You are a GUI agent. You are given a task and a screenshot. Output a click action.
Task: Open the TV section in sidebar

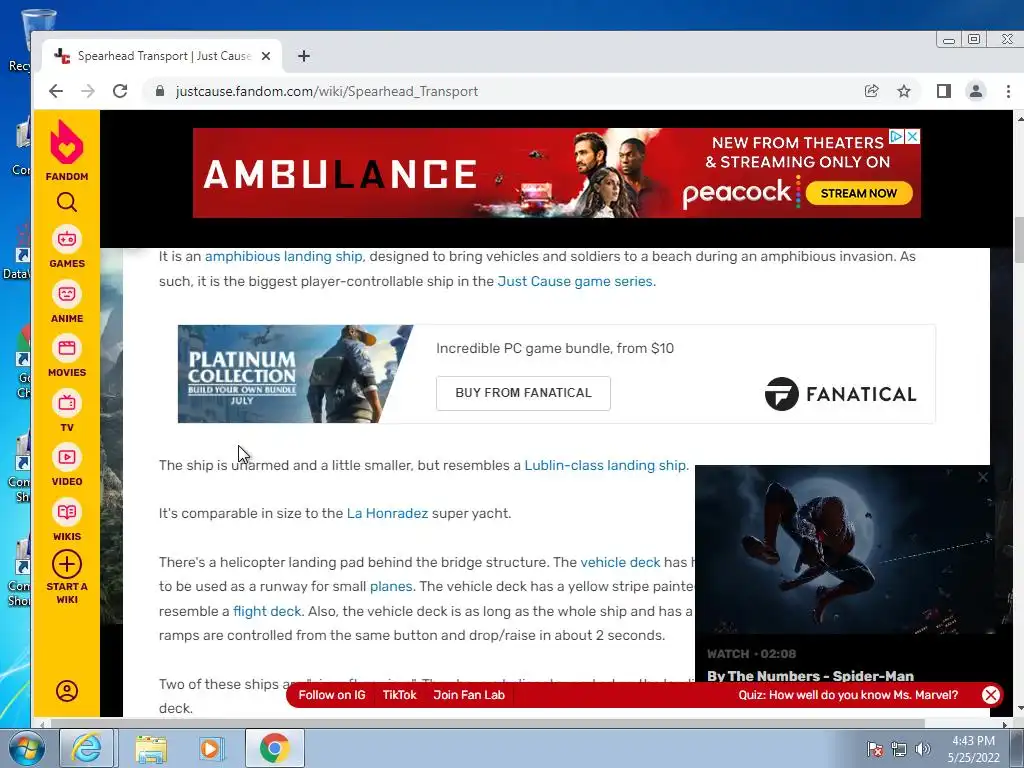(x=67, y=411)
